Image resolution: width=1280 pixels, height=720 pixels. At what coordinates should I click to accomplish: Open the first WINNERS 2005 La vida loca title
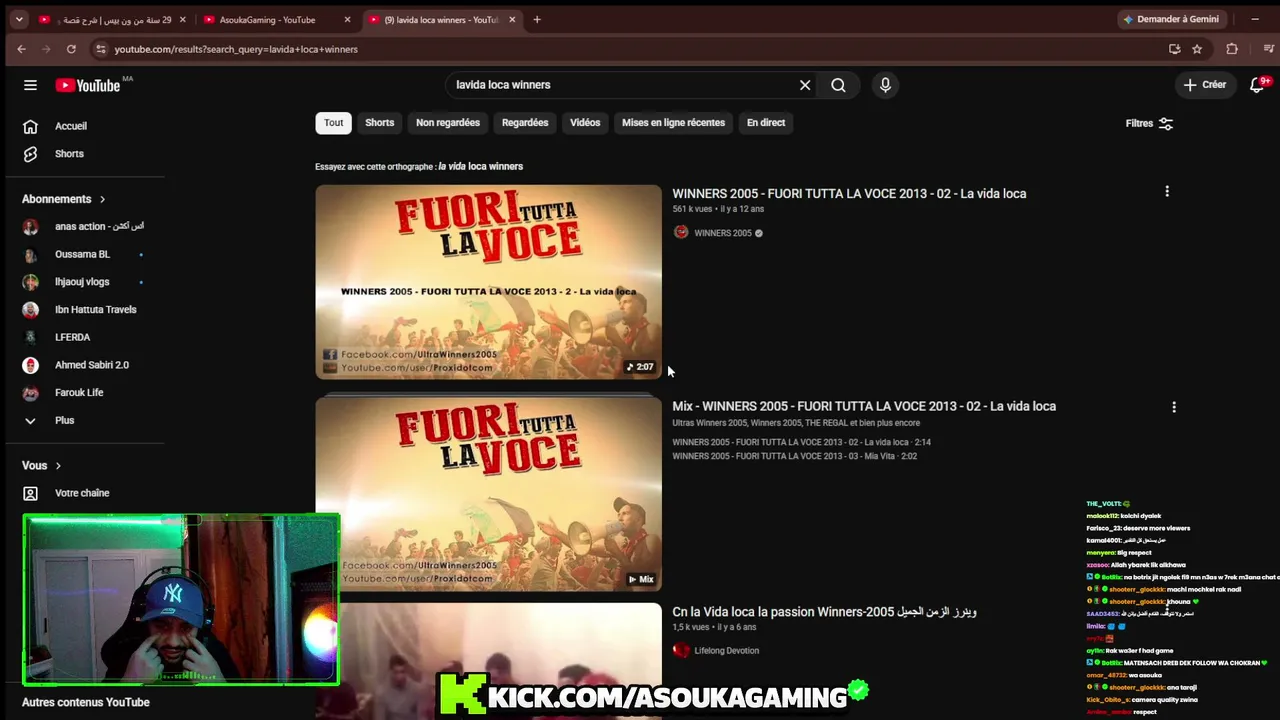point(849,194)
